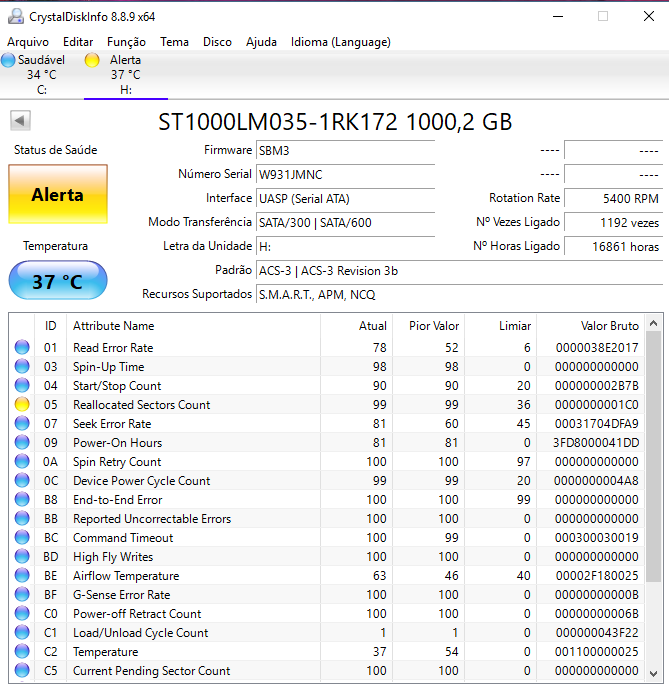Click the blue status orb for Temperature attribute

tap(22, 651)
